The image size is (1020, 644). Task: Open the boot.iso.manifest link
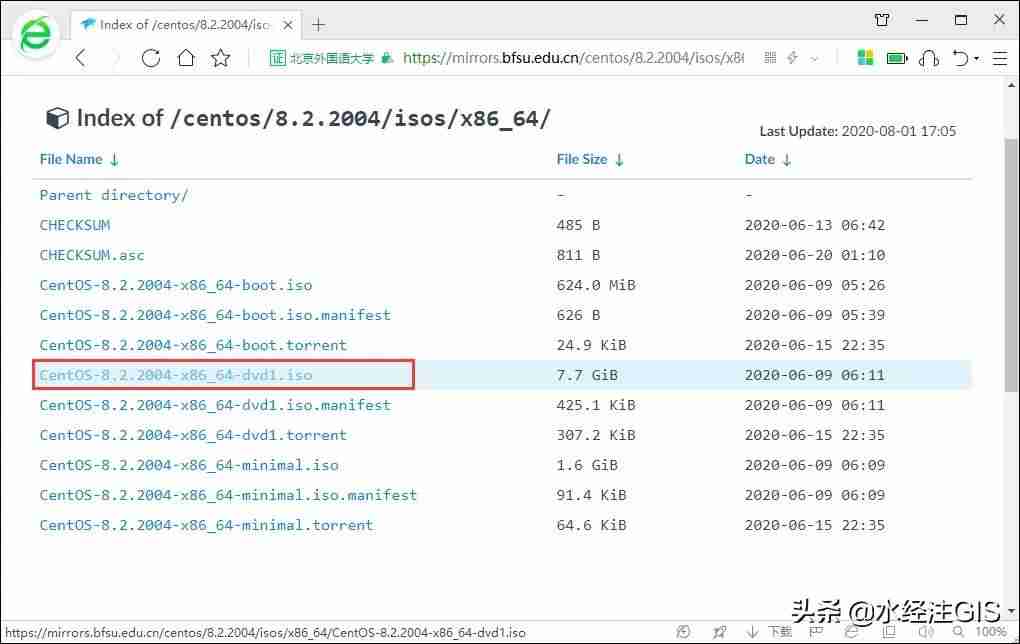[215, 315]
